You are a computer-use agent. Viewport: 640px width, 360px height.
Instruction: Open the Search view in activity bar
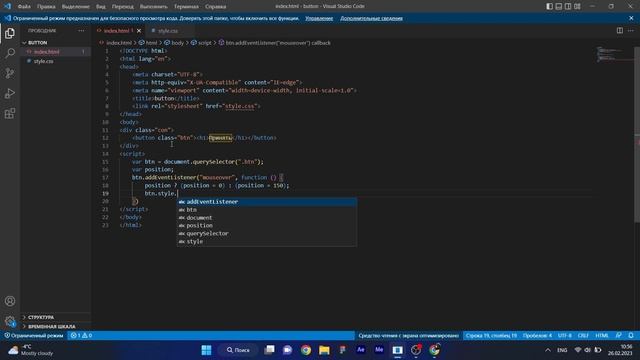click(x=10, y=53)
